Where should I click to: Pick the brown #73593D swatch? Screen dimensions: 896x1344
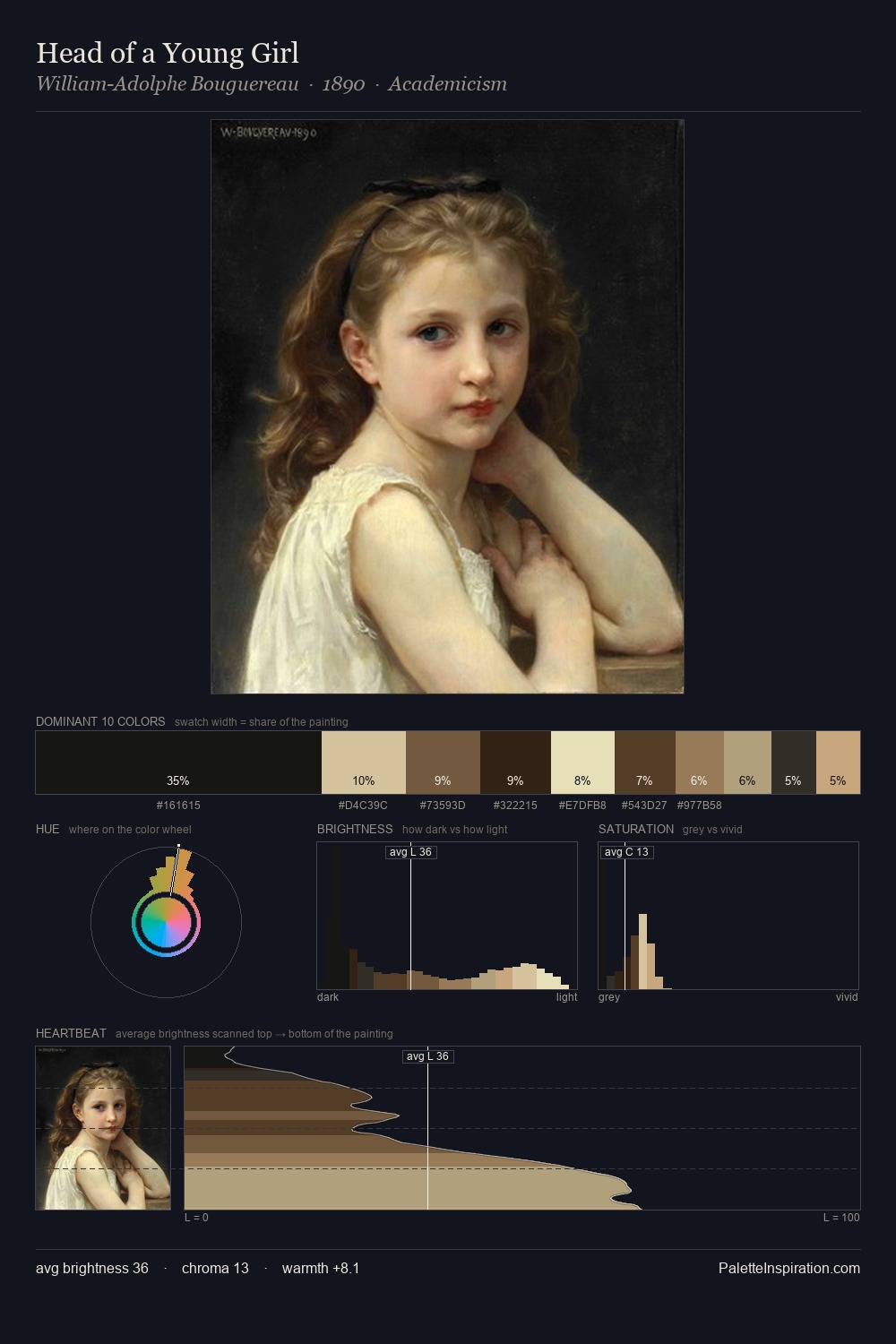tap(443, 762)
